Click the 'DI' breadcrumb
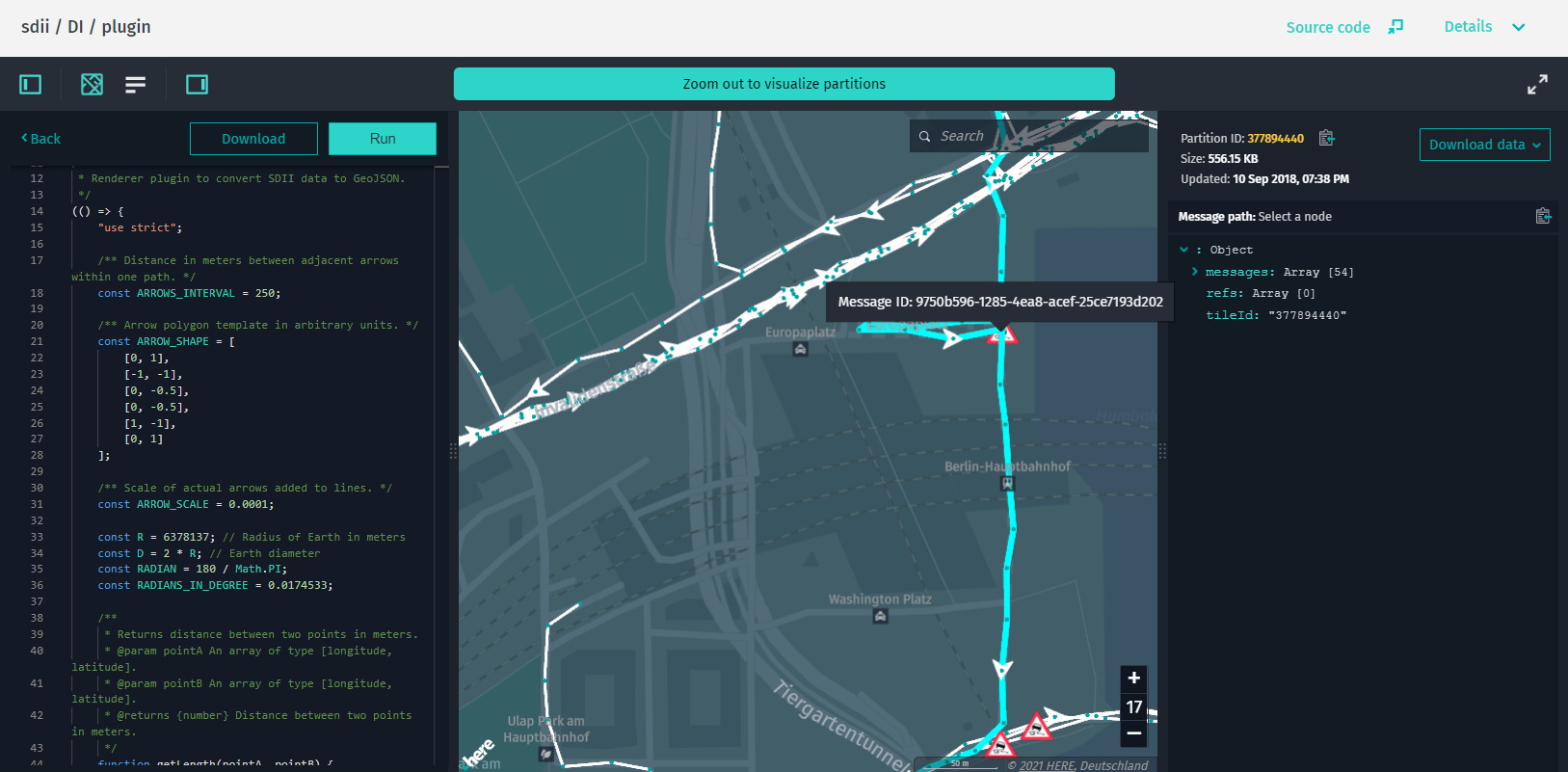The width and height of the screenshot is (1568, 772). 75,27
